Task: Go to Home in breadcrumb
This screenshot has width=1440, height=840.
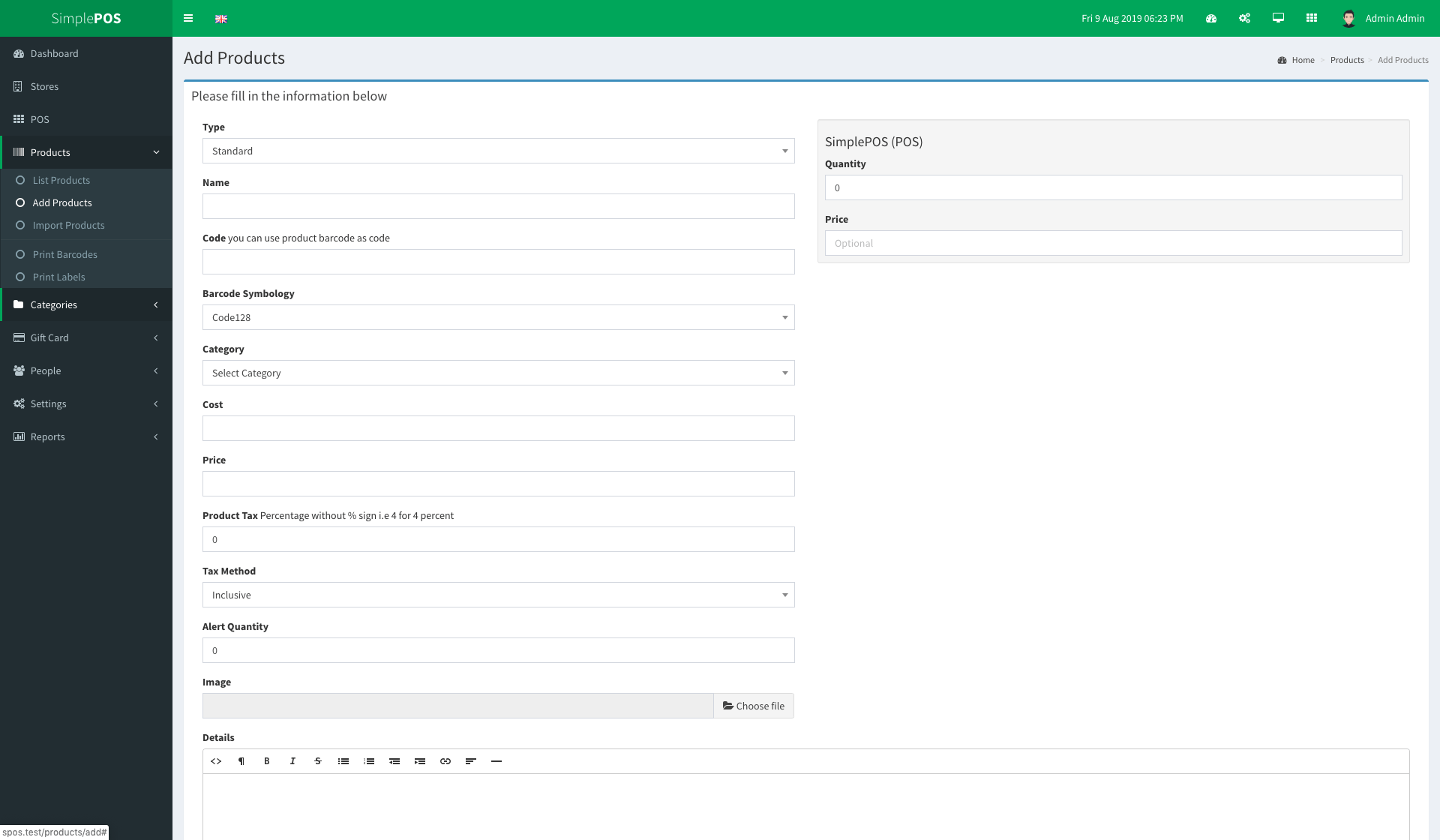Action: 1303,60
